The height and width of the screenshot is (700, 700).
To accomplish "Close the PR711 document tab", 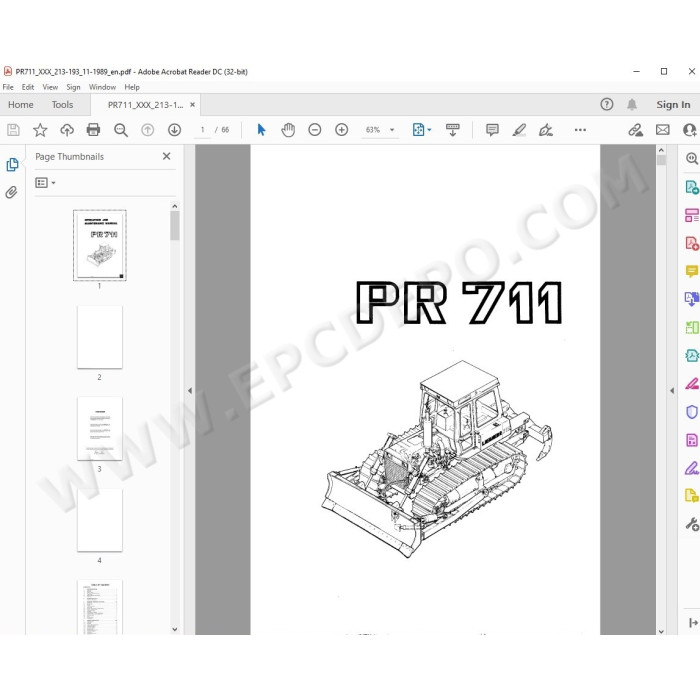I will click(x=192, y=104).
